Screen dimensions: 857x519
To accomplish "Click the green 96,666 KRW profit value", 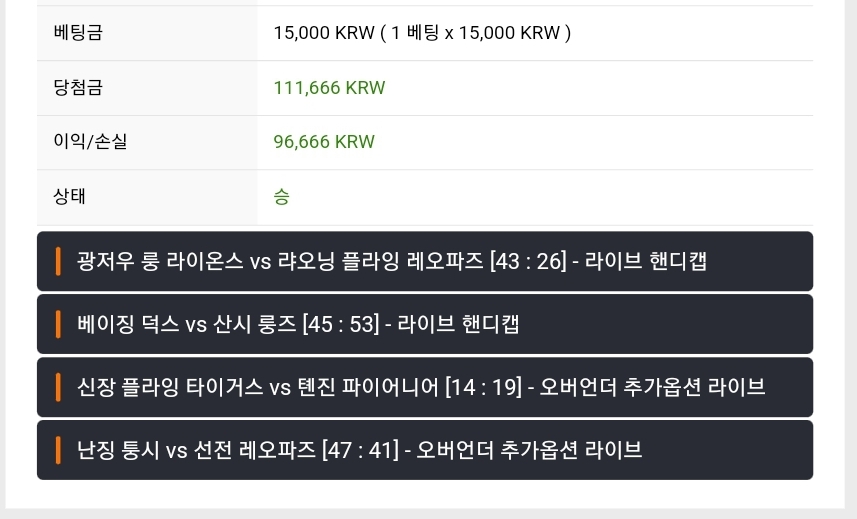I will (324, 142).
